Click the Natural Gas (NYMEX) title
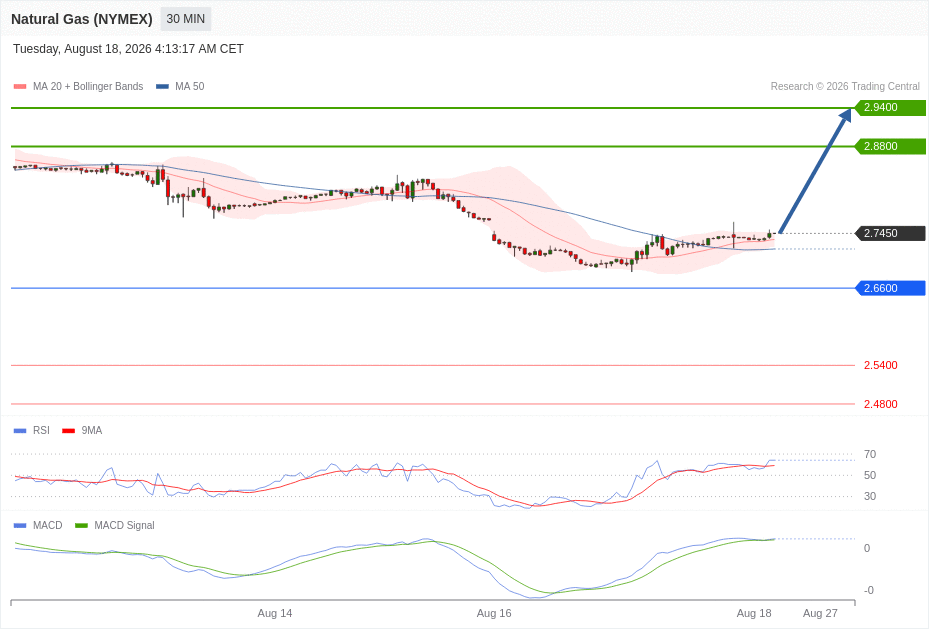Viewport: 929px width, 629px height. (82, 19)
